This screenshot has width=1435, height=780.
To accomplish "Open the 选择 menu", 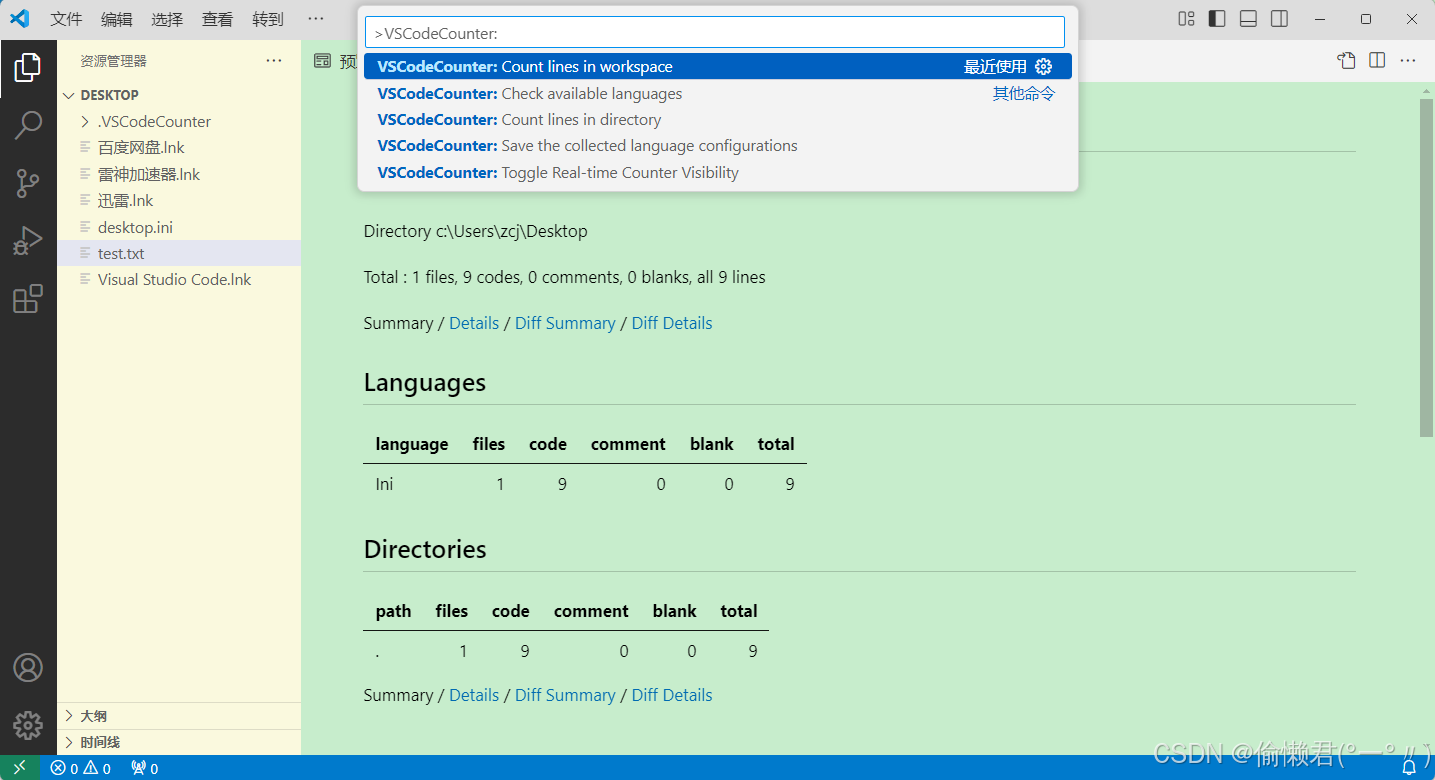I will 167,19.
